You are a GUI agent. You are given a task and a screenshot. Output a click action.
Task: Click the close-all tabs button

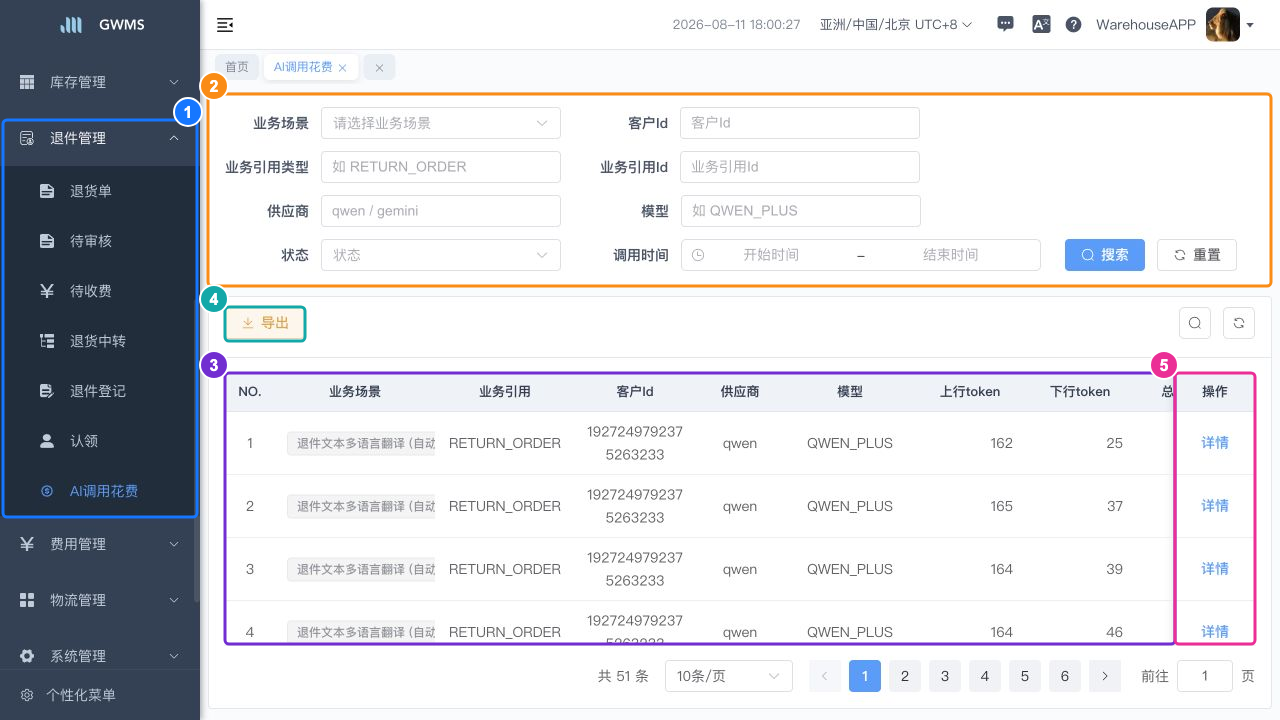tap(379, 67)
